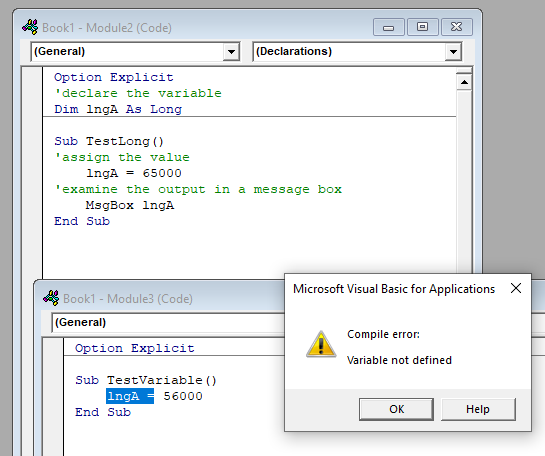Click the Module2 code window icon

[30, 27]
